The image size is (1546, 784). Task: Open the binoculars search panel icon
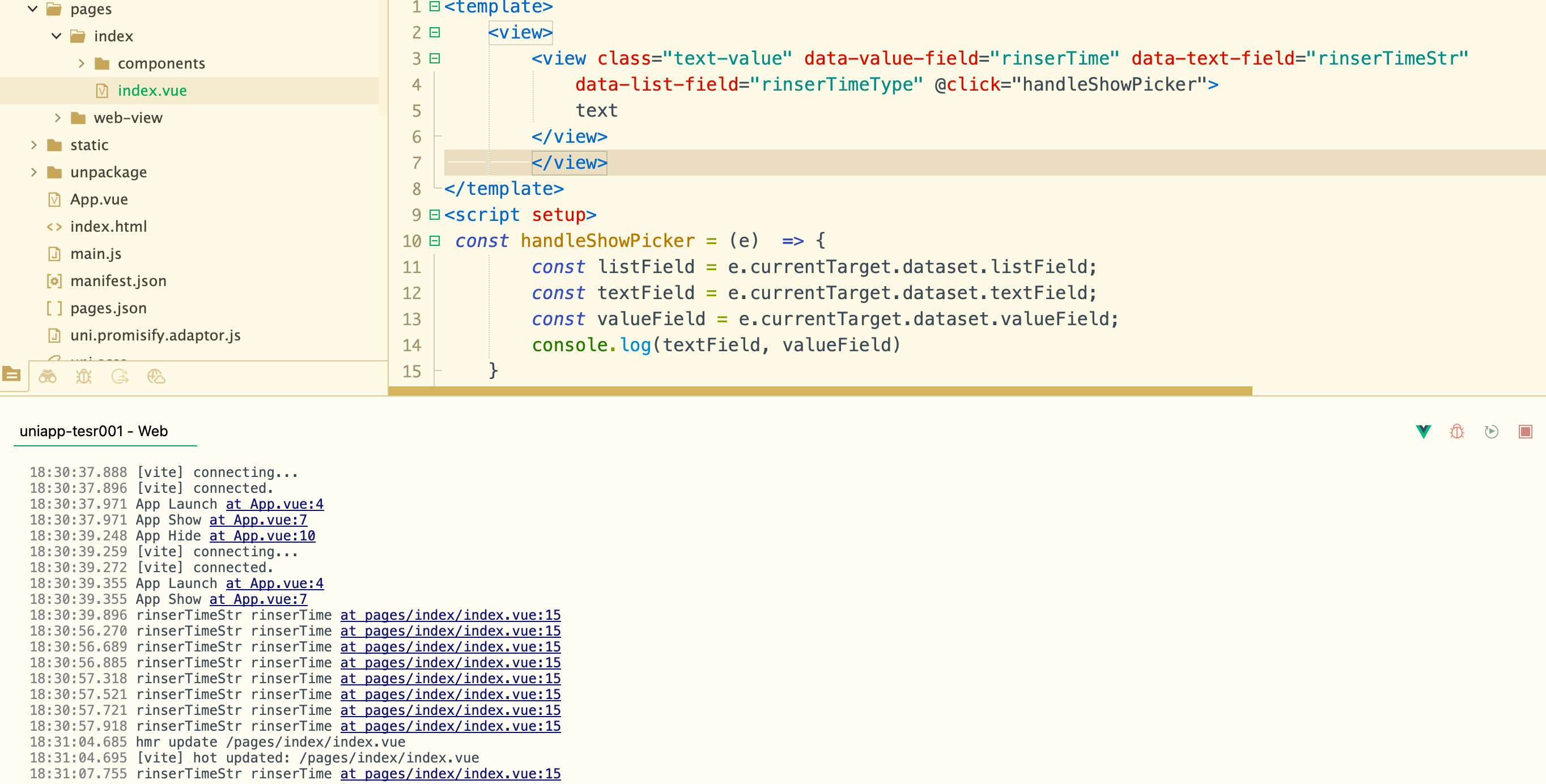click(48, 377)
